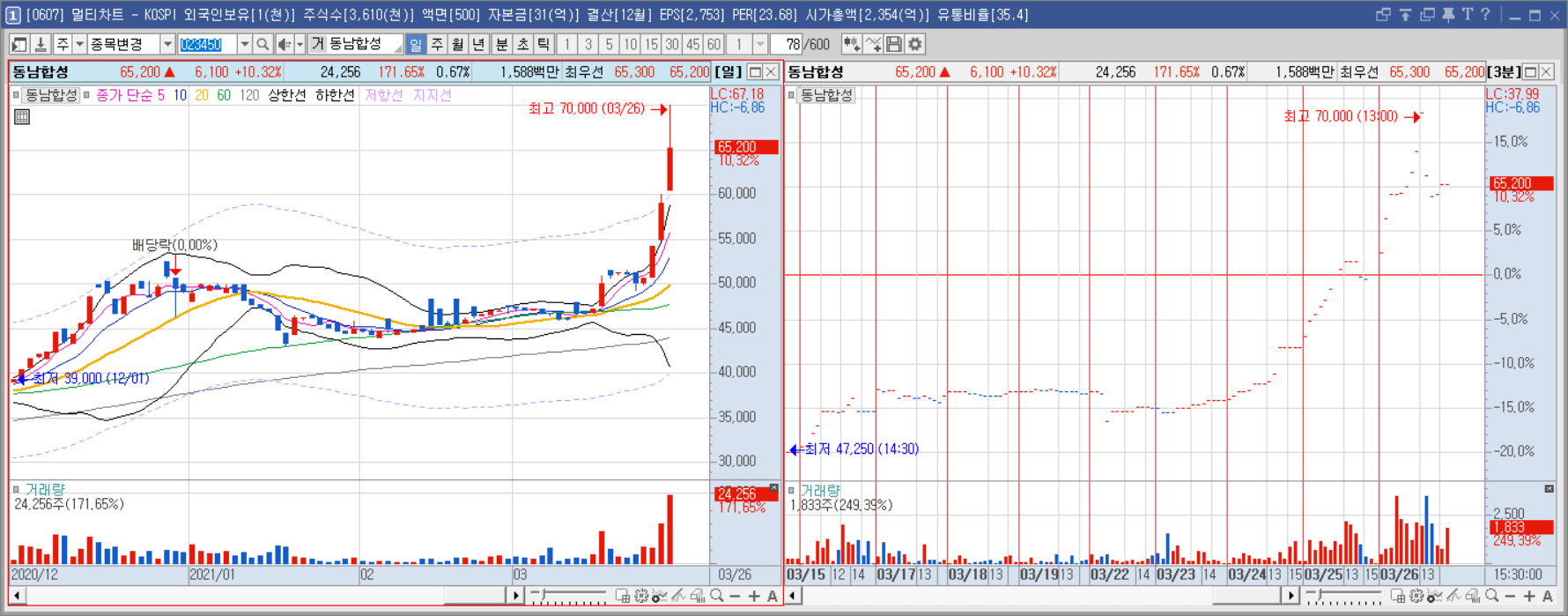
Task: Open the 종목변경 dropdown list
Action: [167, 44]
